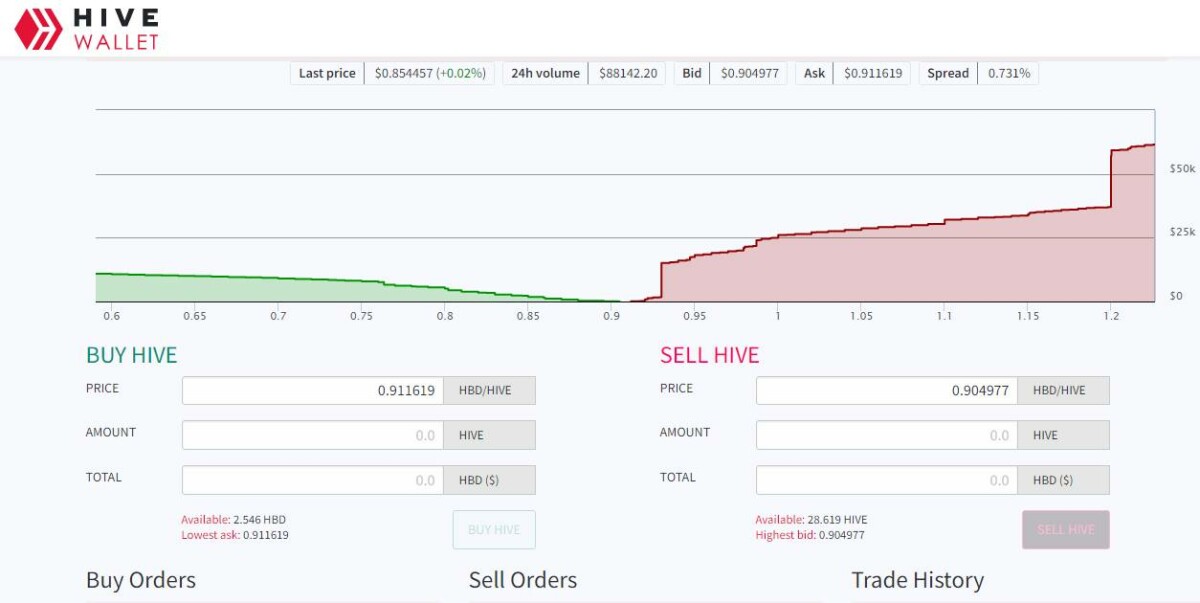
Task: Focus the Buy amount HIVE field
Action: (x=313, y=435)
